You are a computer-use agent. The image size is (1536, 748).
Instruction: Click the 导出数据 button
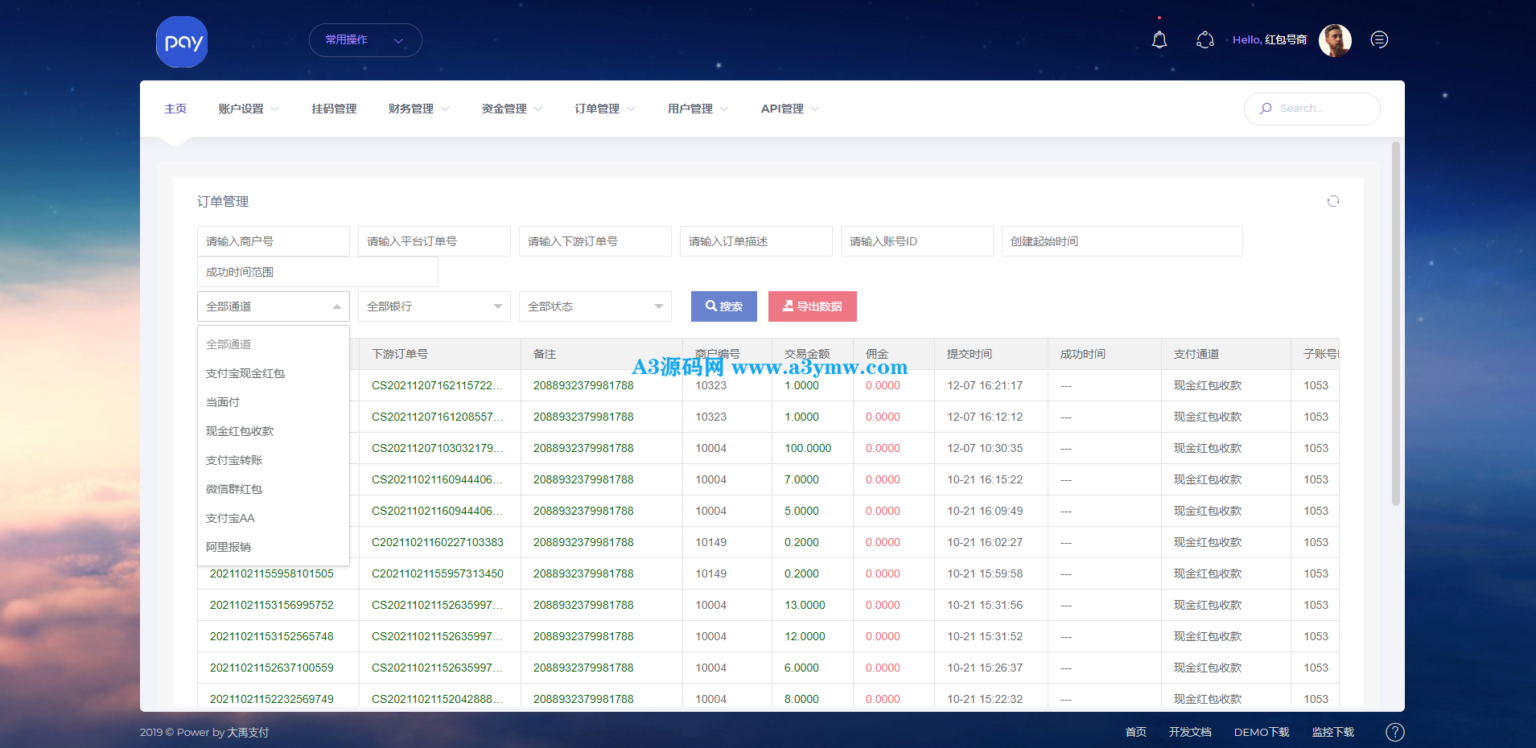coord(812,306)
